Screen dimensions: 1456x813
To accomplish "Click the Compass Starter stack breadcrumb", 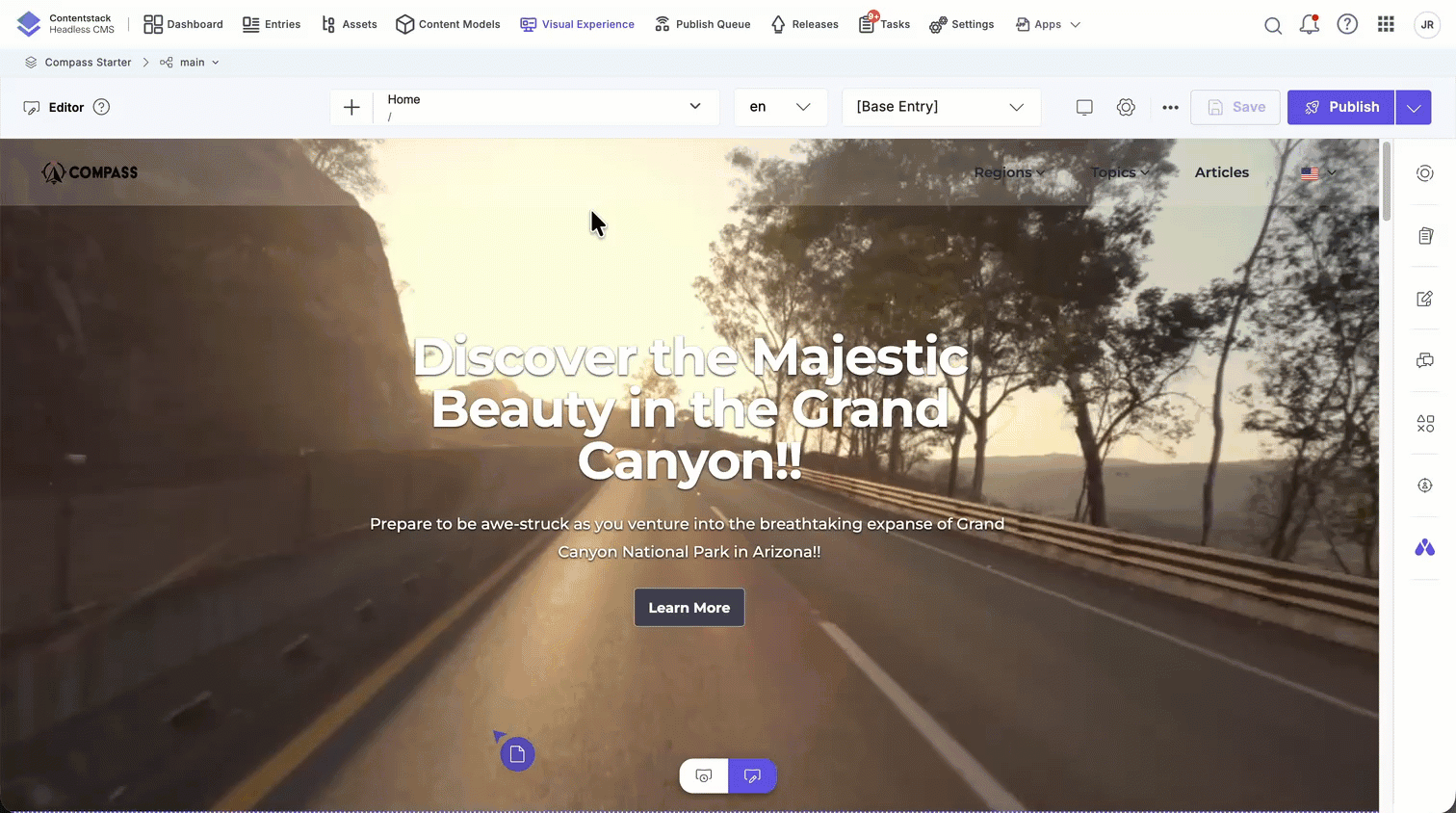I will (78, 63).
